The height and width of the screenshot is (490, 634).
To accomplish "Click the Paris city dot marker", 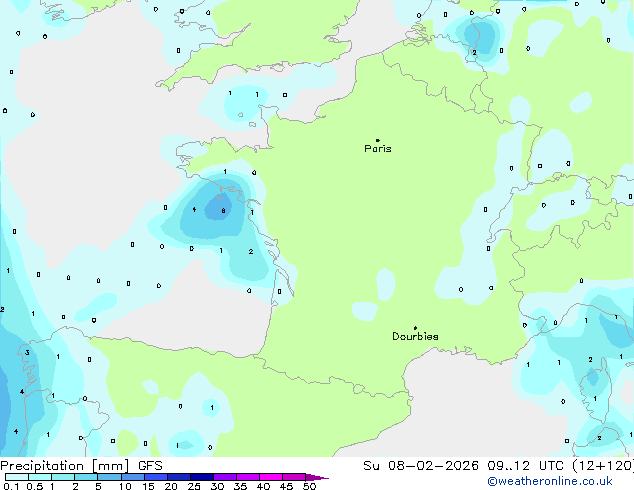I will point(378,140).
